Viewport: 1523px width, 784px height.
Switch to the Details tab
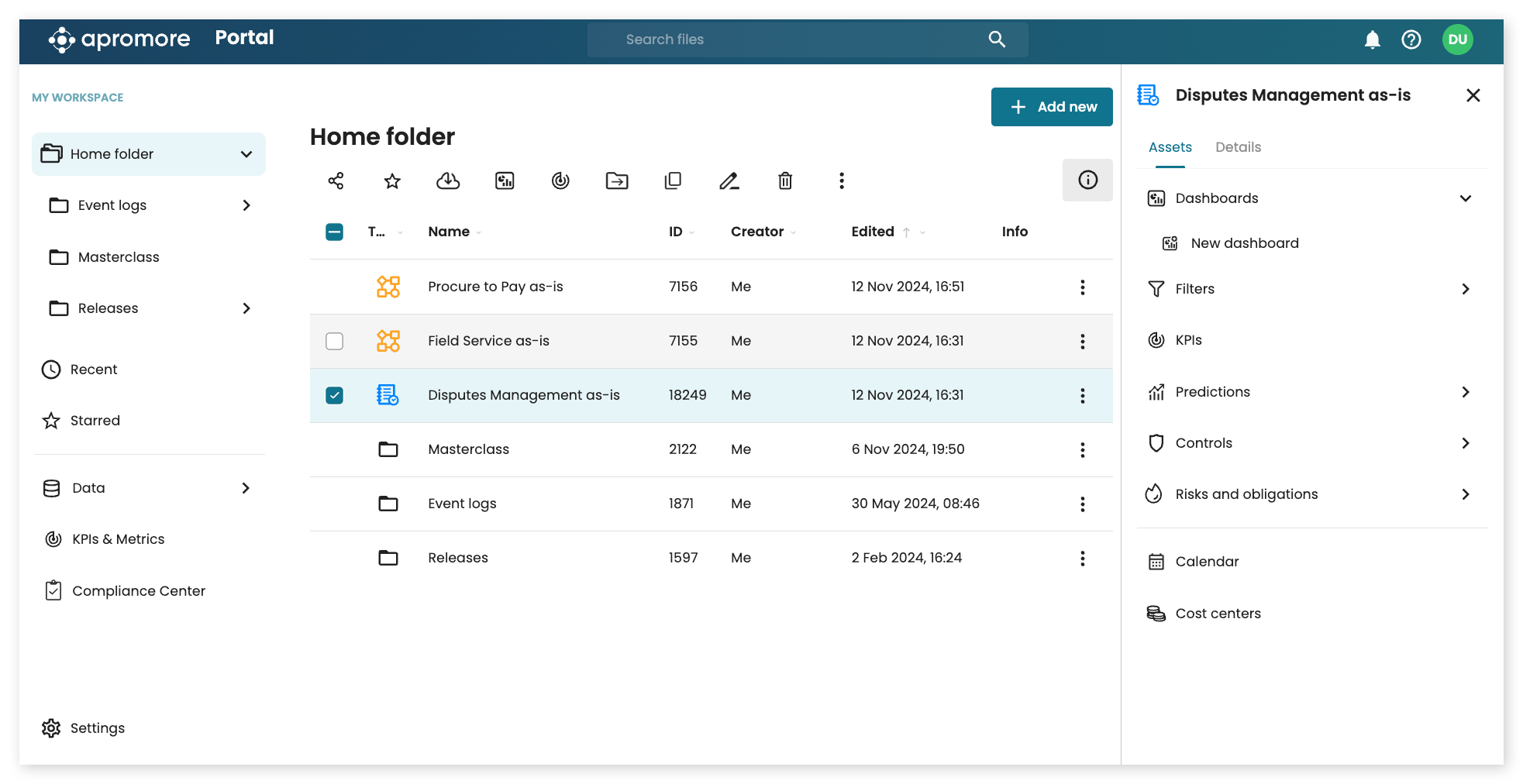click(1238, 147)
